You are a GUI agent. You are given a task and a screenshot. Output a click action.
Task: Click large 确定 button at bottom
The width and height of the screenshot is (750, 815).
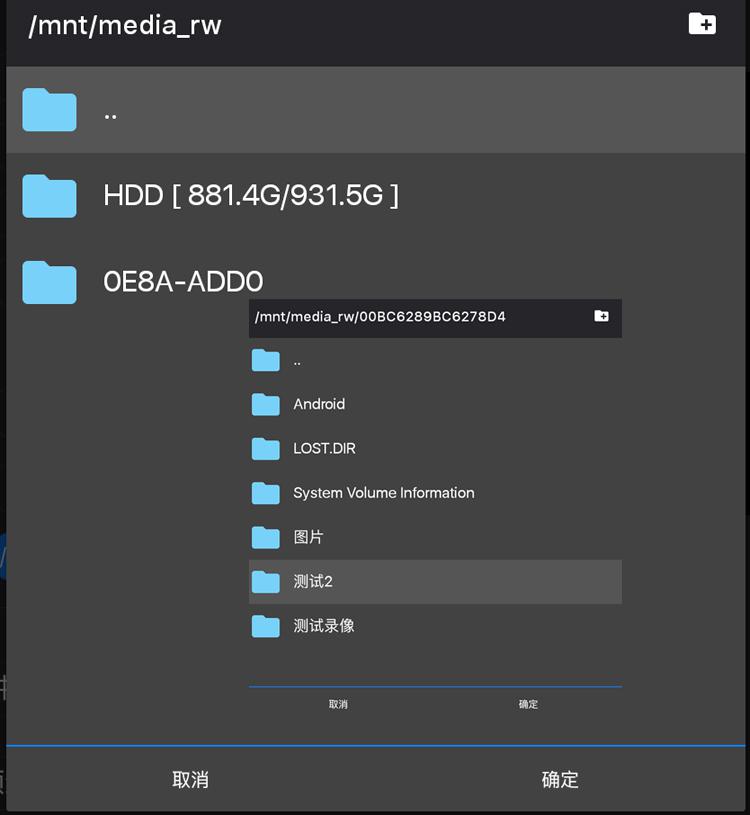(560, 780)
